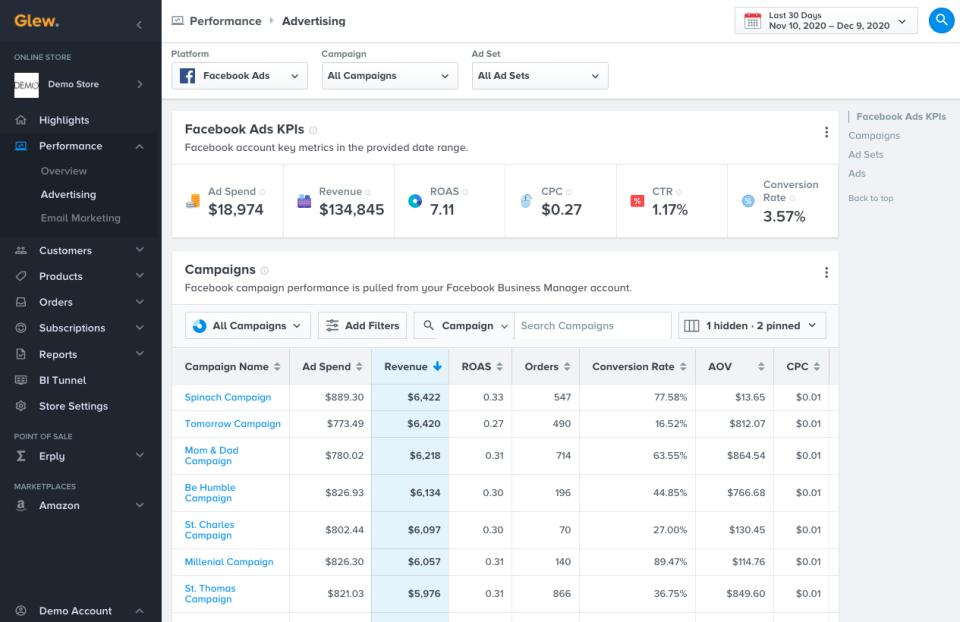Click the Add Filters button
Screen dimensions: 960x622
(x=362, y=325)
